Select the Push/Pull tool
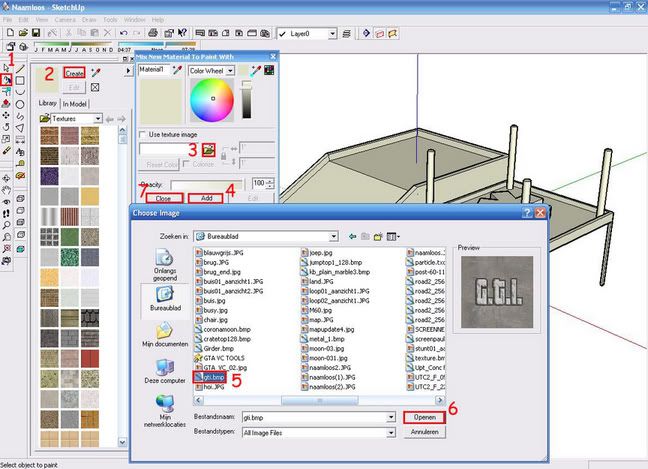 coord(6,103)
